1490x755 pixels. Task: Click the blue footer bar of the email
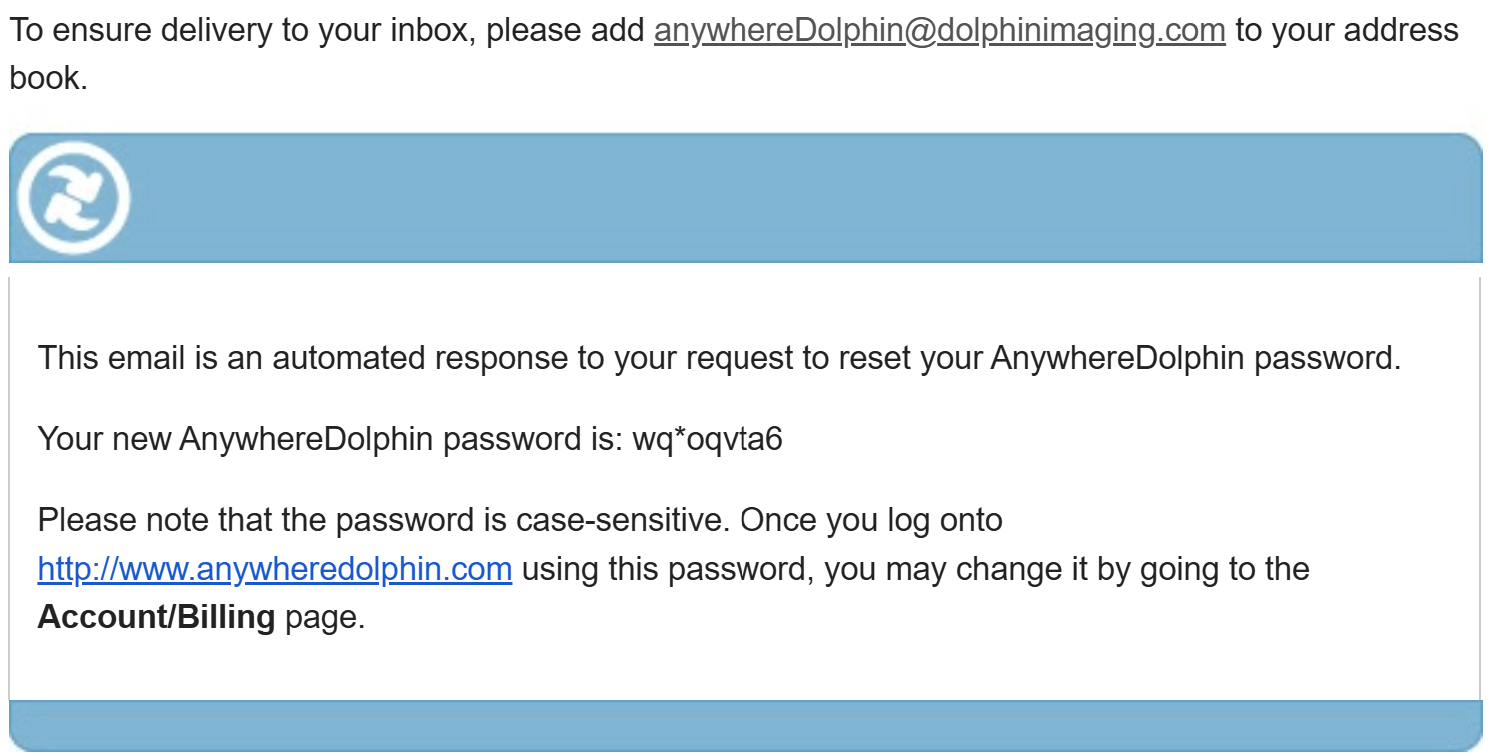pos(745,725)
